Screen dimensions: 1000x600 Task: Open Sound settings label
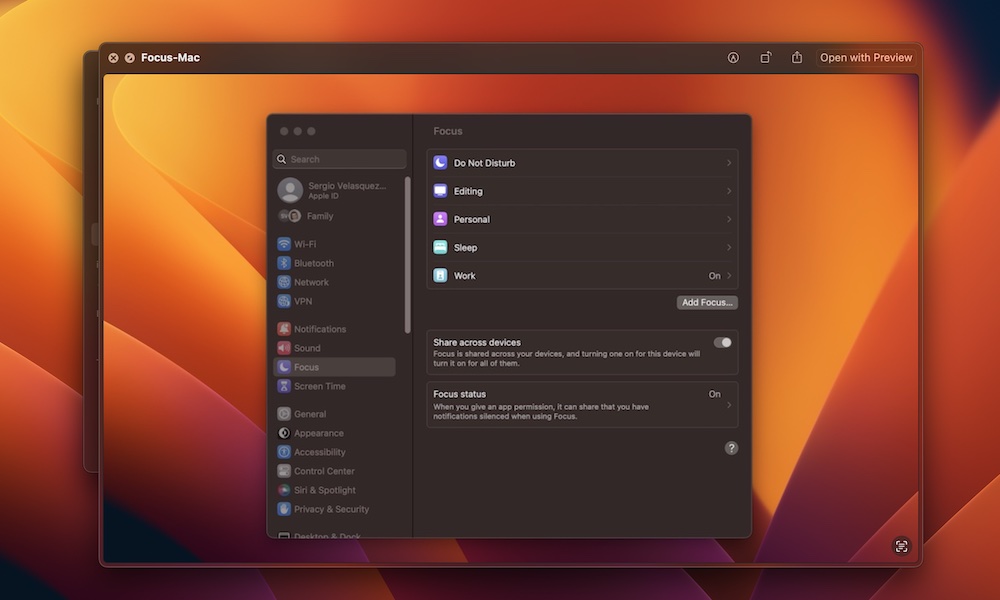pos(307,348)
